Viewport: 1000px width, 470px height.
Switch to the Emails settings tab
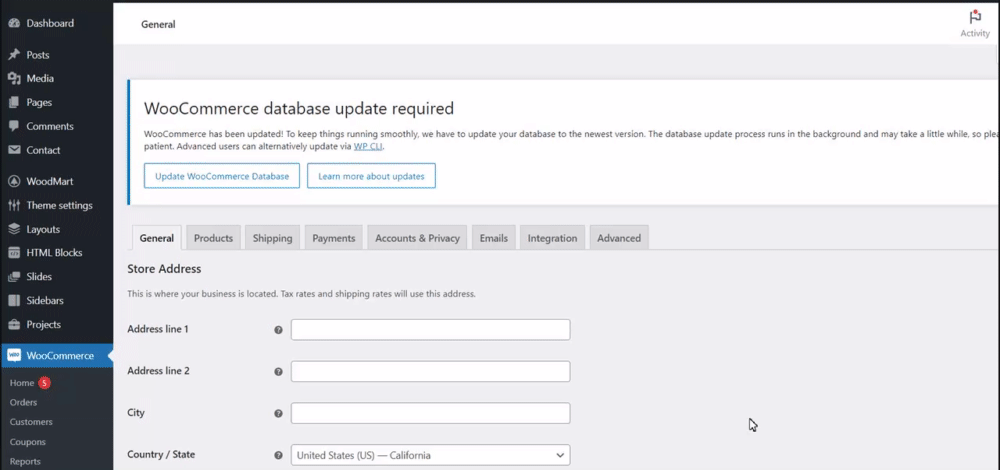[x=494, y=238]
